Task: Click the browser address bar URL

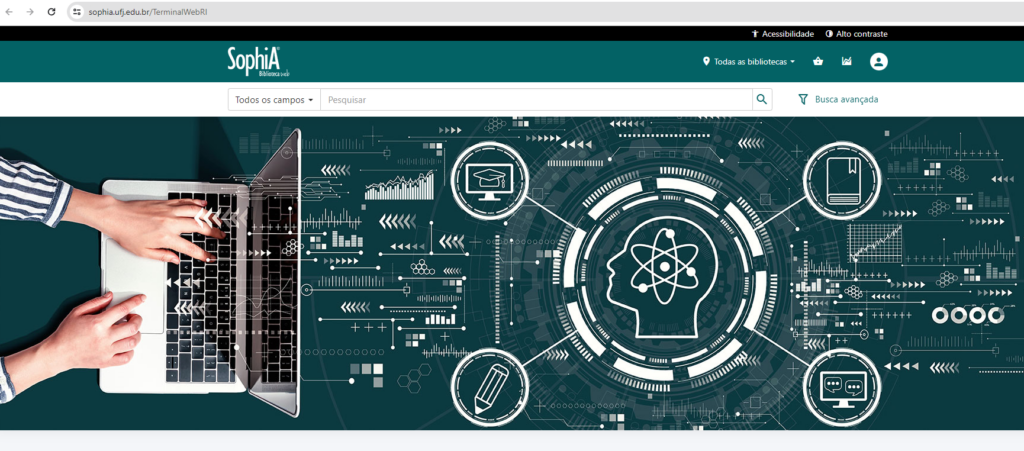Action: (x=150, y=12)
